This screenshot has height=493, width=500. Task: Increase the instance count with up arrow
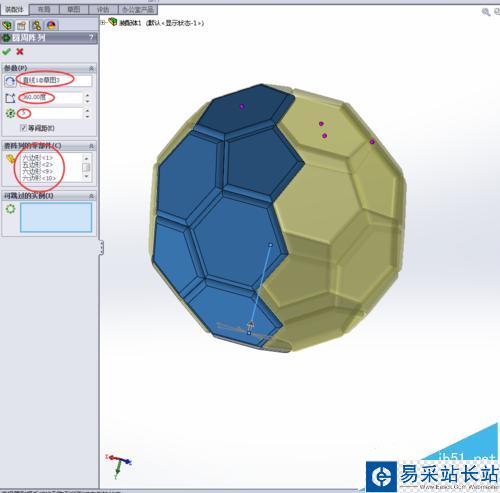[x=87, y=111]
